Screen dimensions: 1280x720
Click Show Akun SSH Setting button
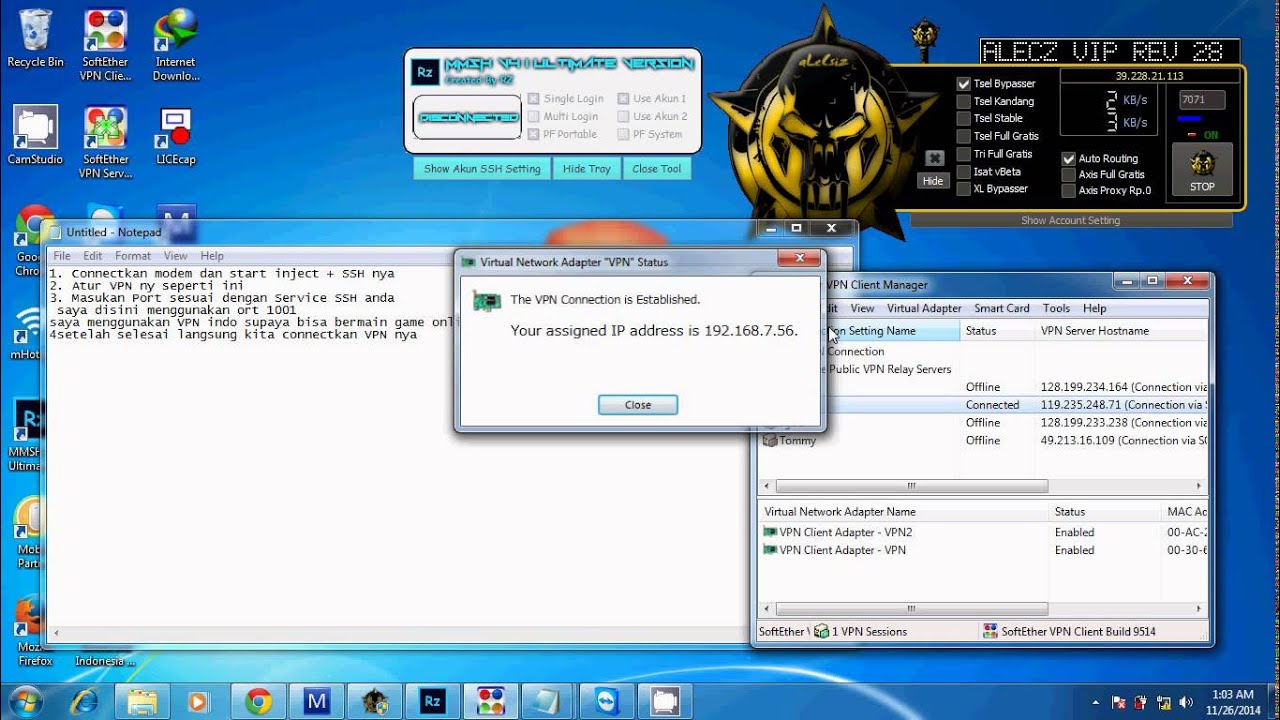click(x=482, y=169)
